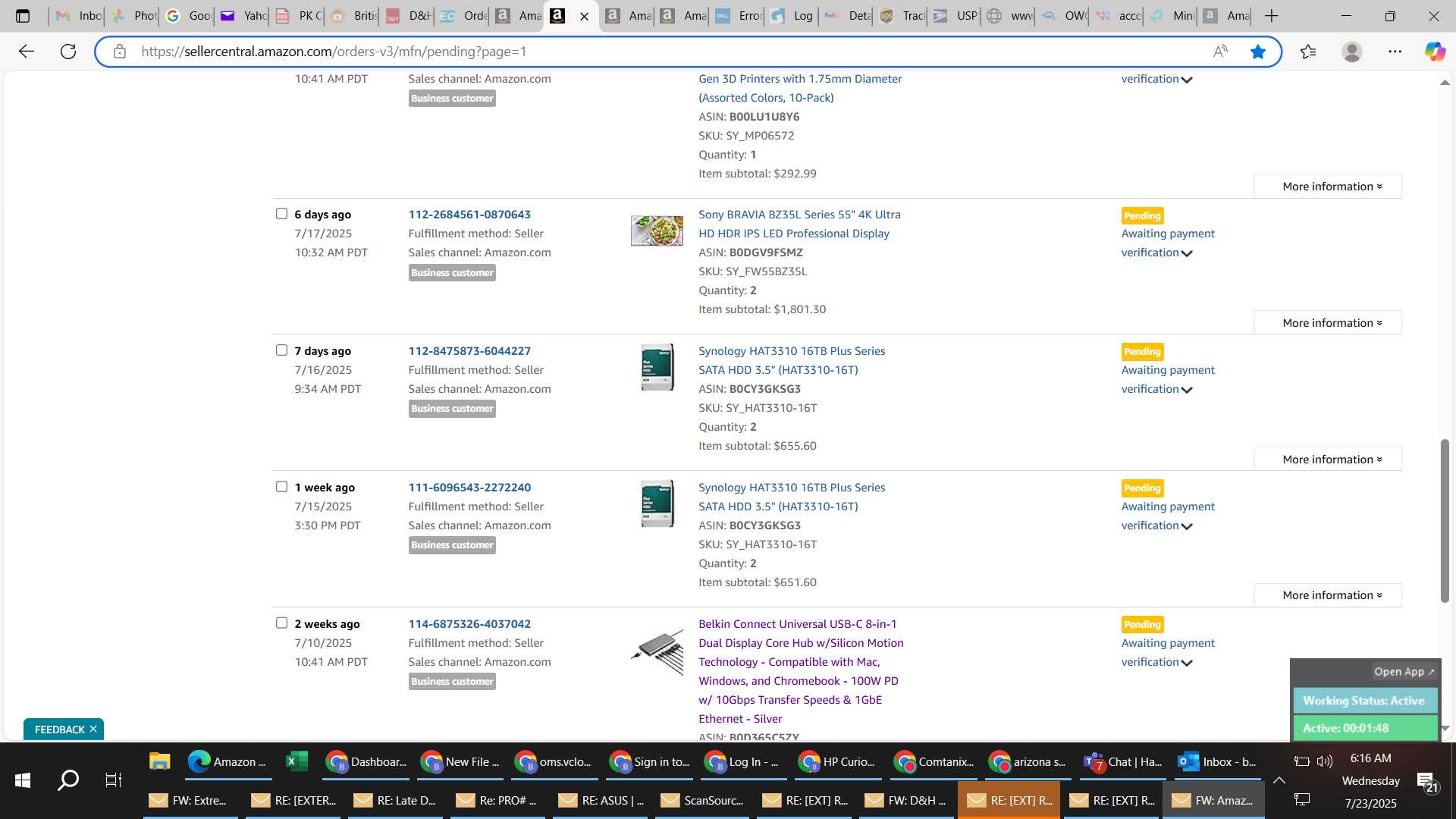Image resolution: width=1456 pixels, height=819 pixels.
Task: Open Outlook Inbox taskbar window
Action: click(1218, 761)
